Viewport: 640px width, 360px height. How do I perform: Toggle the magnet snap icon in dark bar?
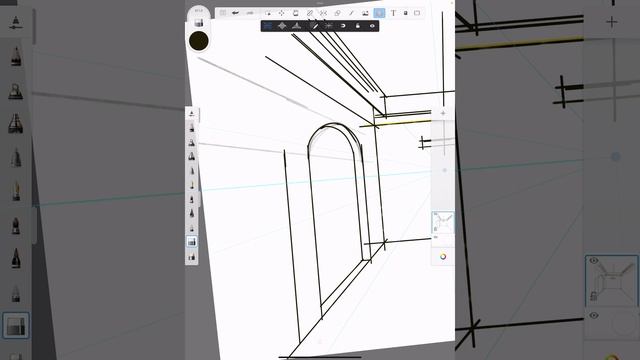(343, 26)
